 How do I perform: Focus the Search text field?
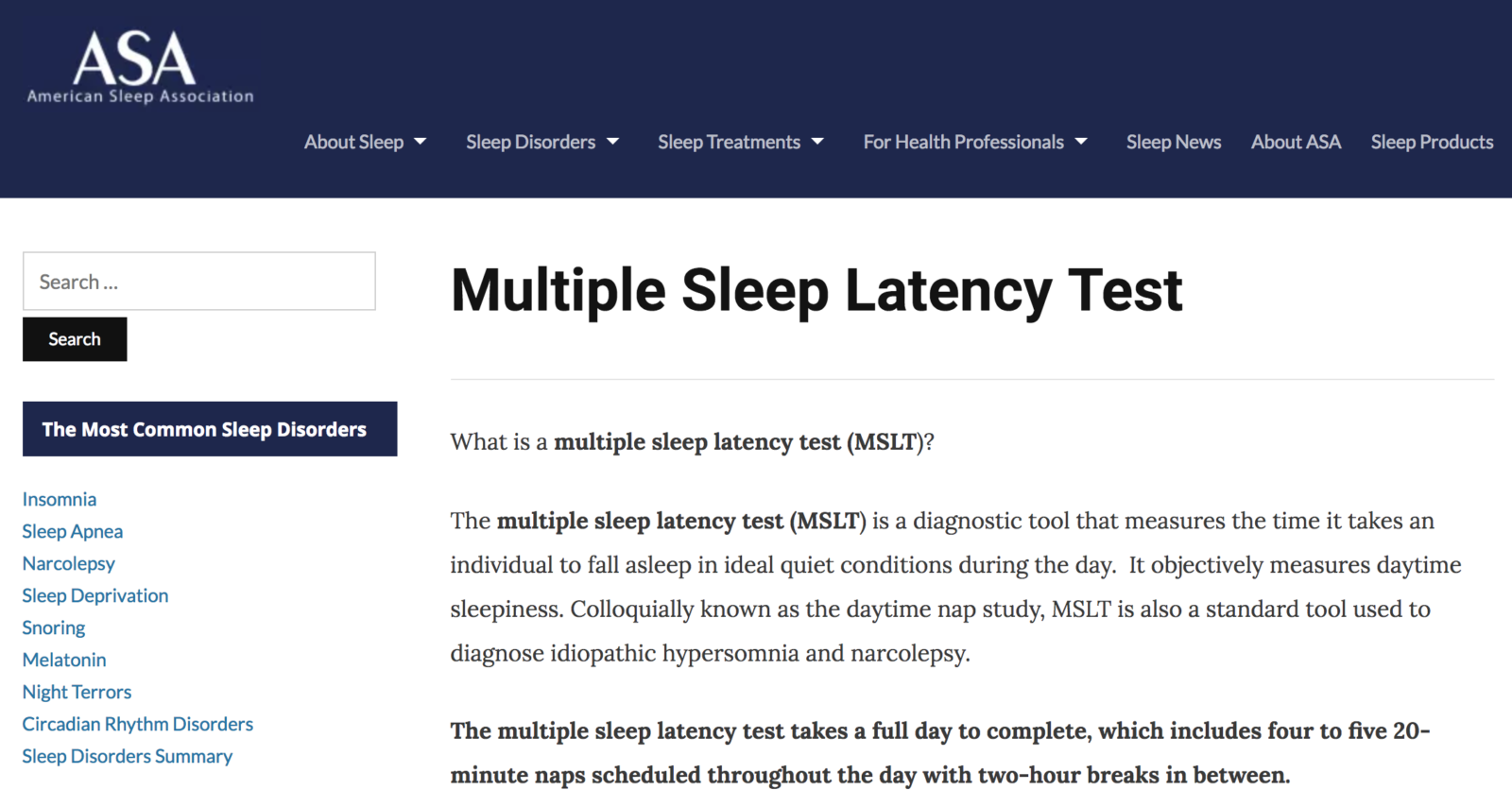[198, 282]
